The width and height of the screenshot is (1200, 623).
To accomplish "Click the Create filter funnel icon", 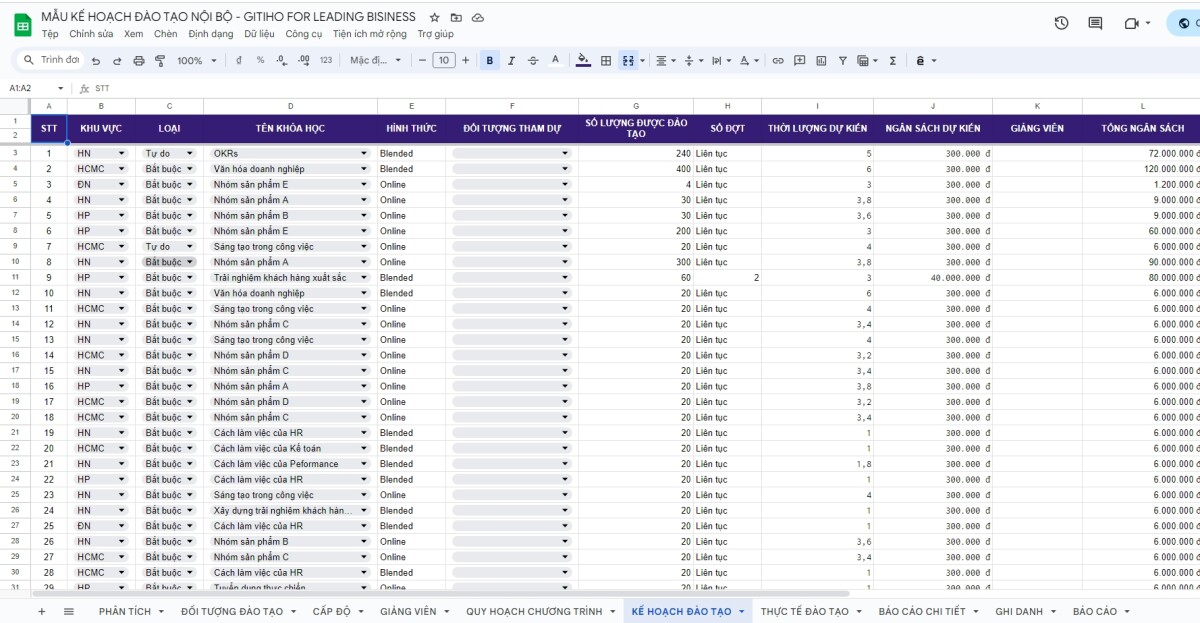I will [843, 61].
